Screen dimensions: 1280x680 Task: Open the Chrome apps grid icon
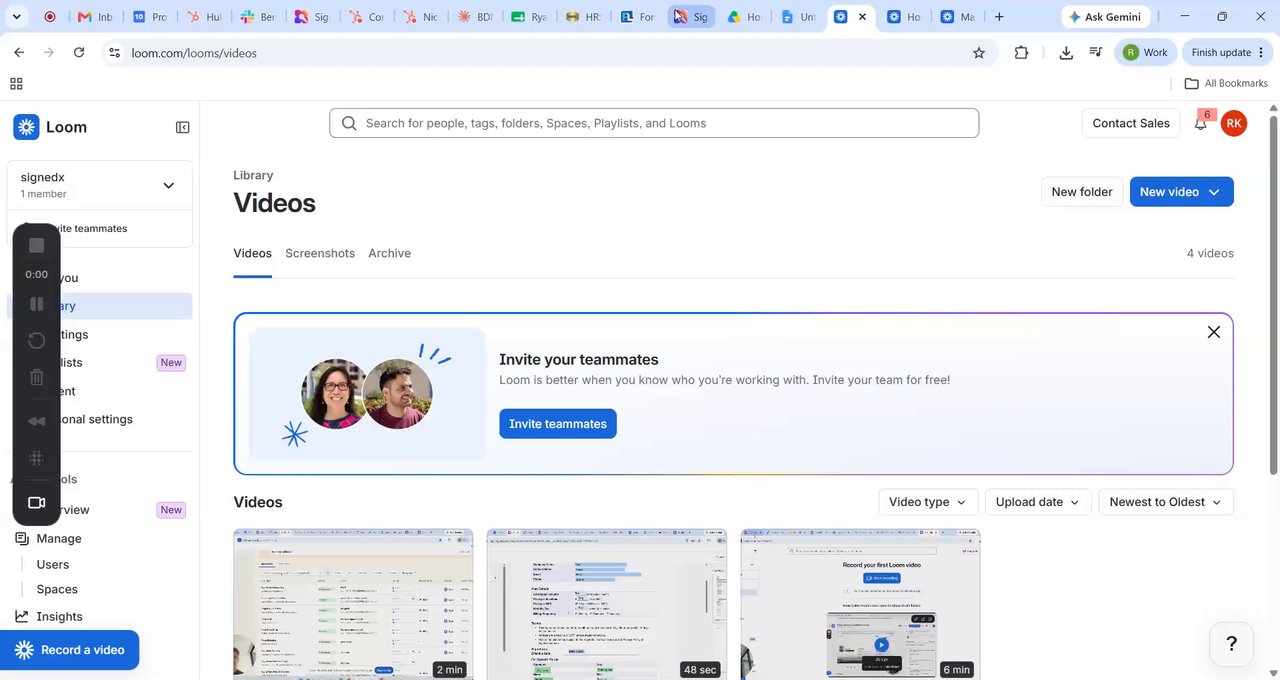point(16,84)
